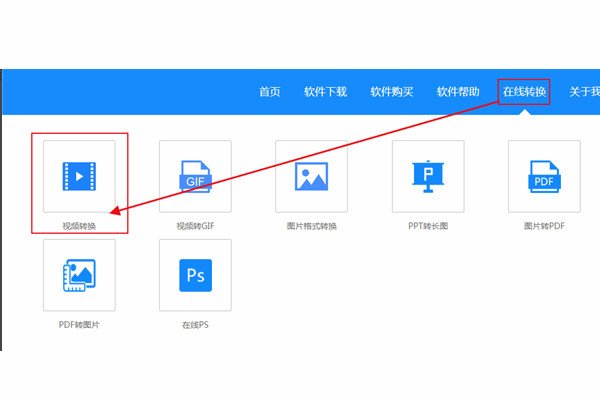The height and width of the screenshot is (400, 600).
Task: Open the 在线PS Photoshop icon
Action: [x=195, y=275]
